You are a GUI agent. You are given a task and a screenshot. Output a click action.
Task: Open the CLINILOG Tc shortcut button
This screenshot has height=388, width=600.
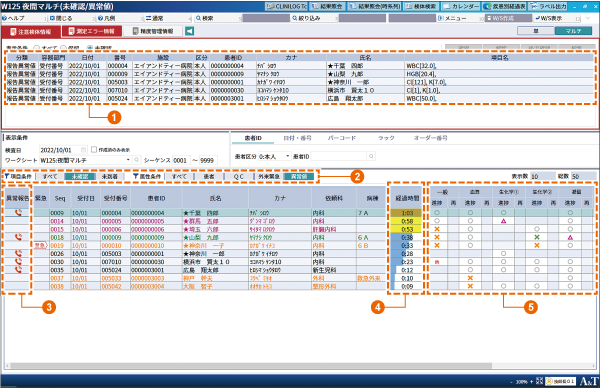tap(286, 7)
